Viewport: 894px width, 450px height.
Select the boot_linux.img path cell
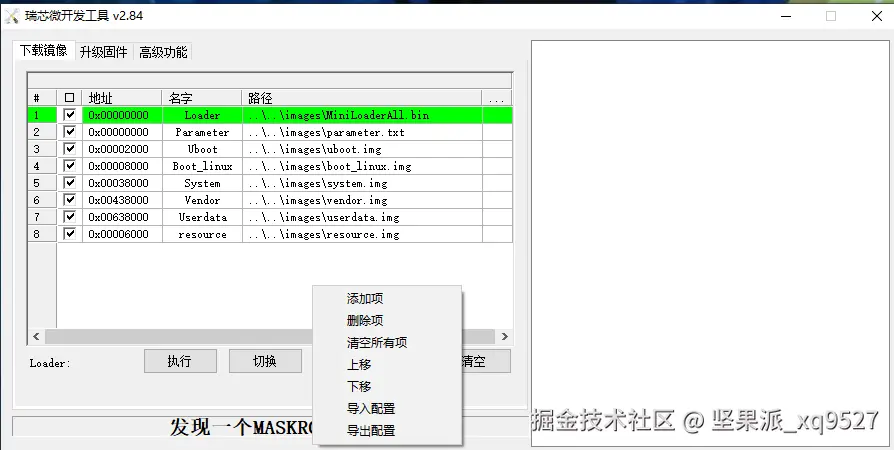tap(362, 167)
